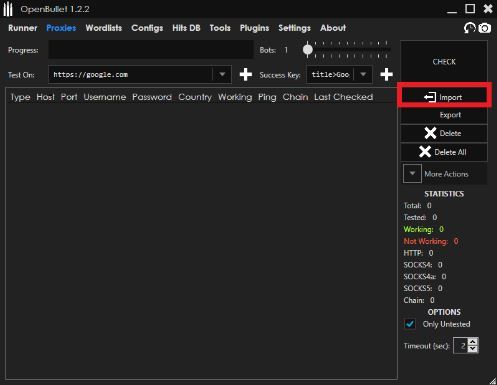Screen dimensions: 497x385
Task: Go to the Configs tab
Action: coord(147,28)
